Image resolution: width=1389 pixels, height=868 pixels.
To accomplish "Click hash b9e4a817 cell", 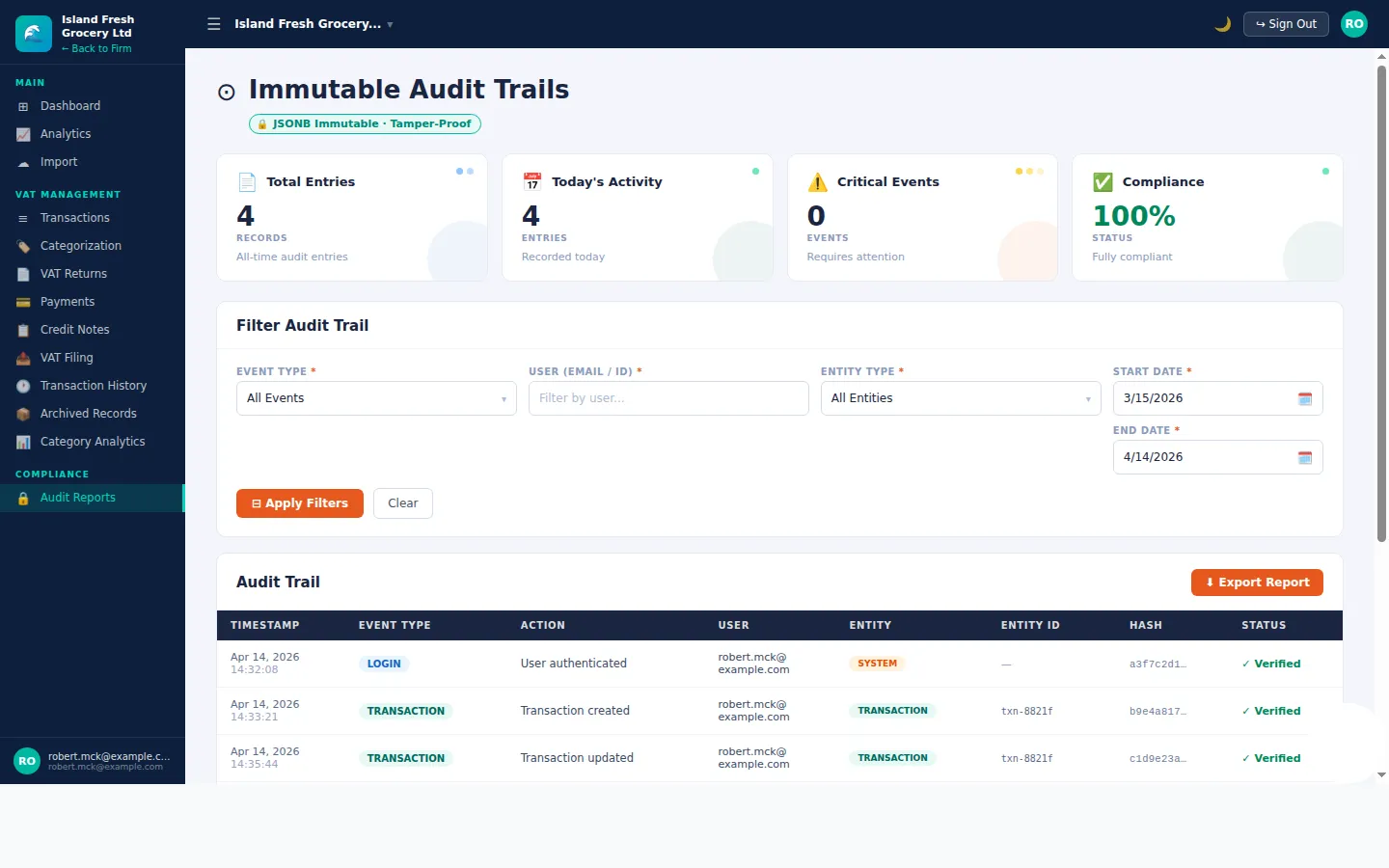I will tap(1157, 712).
